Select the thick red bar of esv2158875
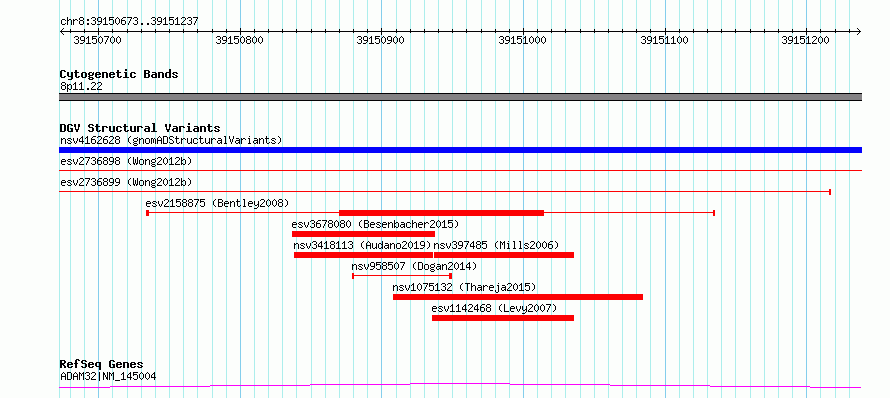 pyautogui.click(x=442, y=213)
